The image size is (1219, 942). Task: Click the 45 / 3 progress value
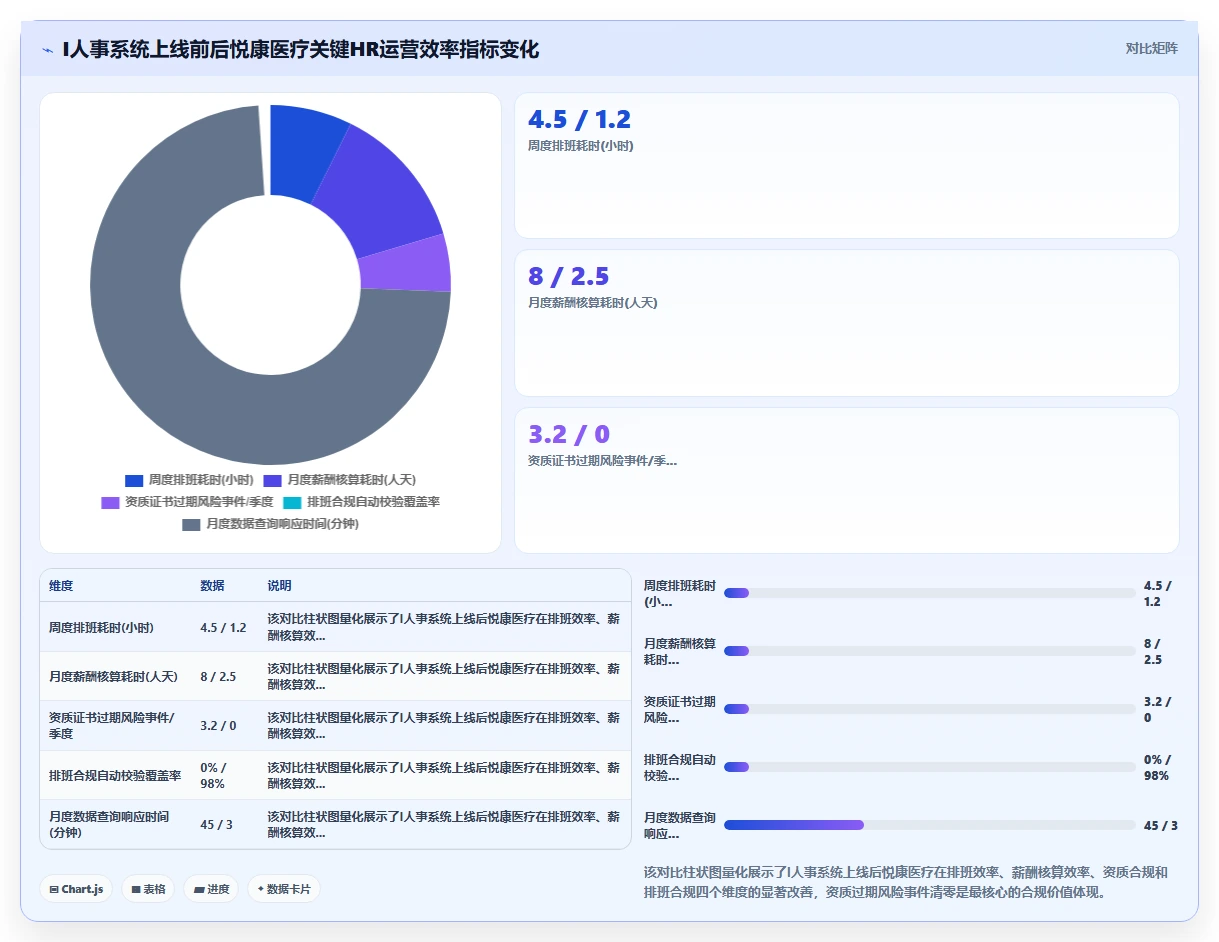tap(1161, 826)
